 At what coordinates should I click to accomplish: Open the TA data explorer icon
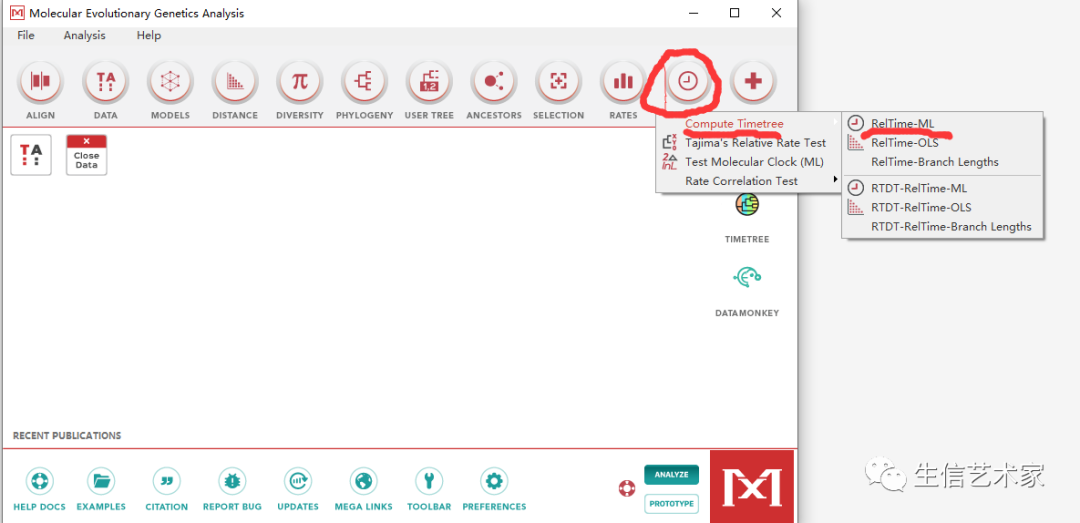coord(32,154)
